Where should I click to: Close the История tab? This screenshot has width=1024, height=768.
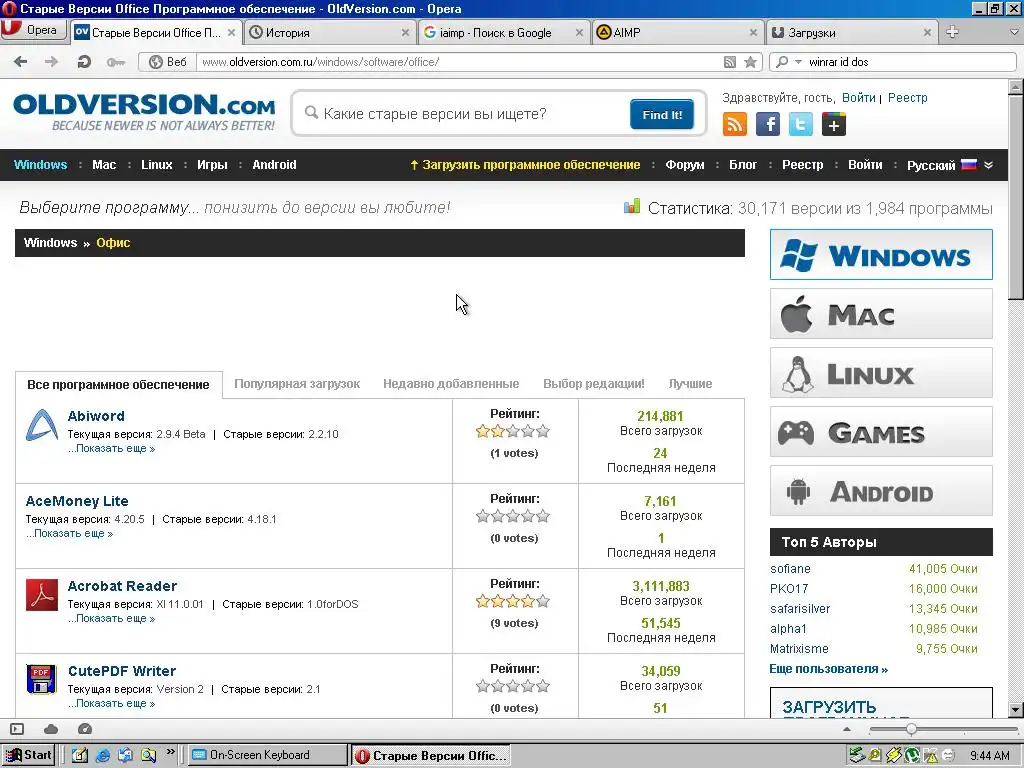coord(405,33)
